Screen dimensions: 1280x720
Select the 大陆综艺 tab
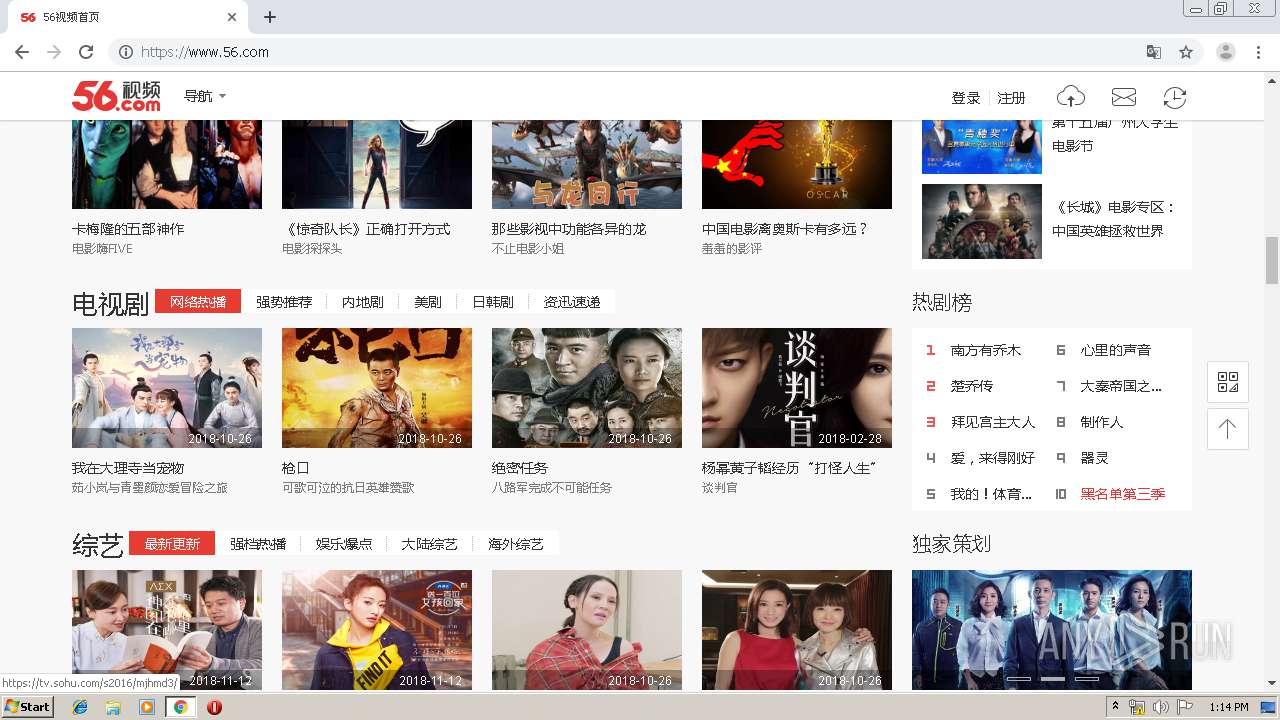tap(430, 543)
